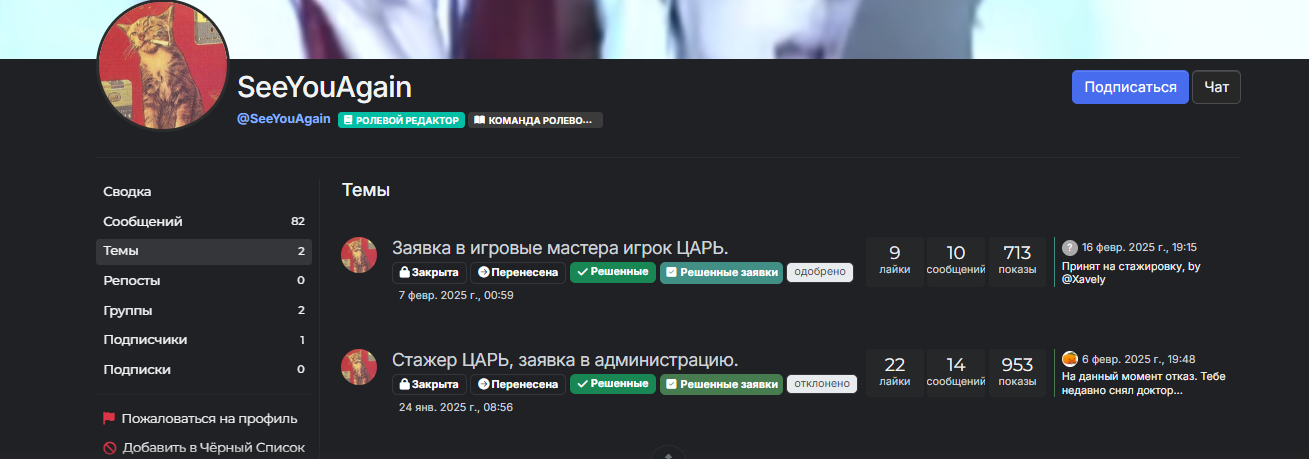The width and height of the screenshot is (1309, 459).
Task: Open topic 'Стажер ЦАРЬ, заявка в администрацию'
Action: [565, 360]
